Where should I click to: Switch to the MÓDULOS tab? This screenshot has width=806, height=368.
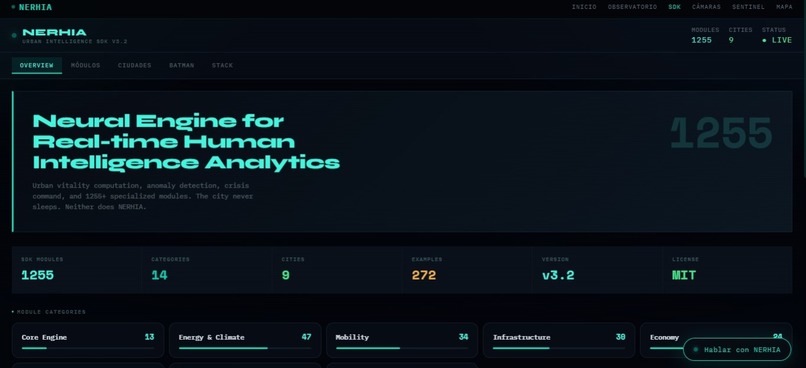click(85, 65)
